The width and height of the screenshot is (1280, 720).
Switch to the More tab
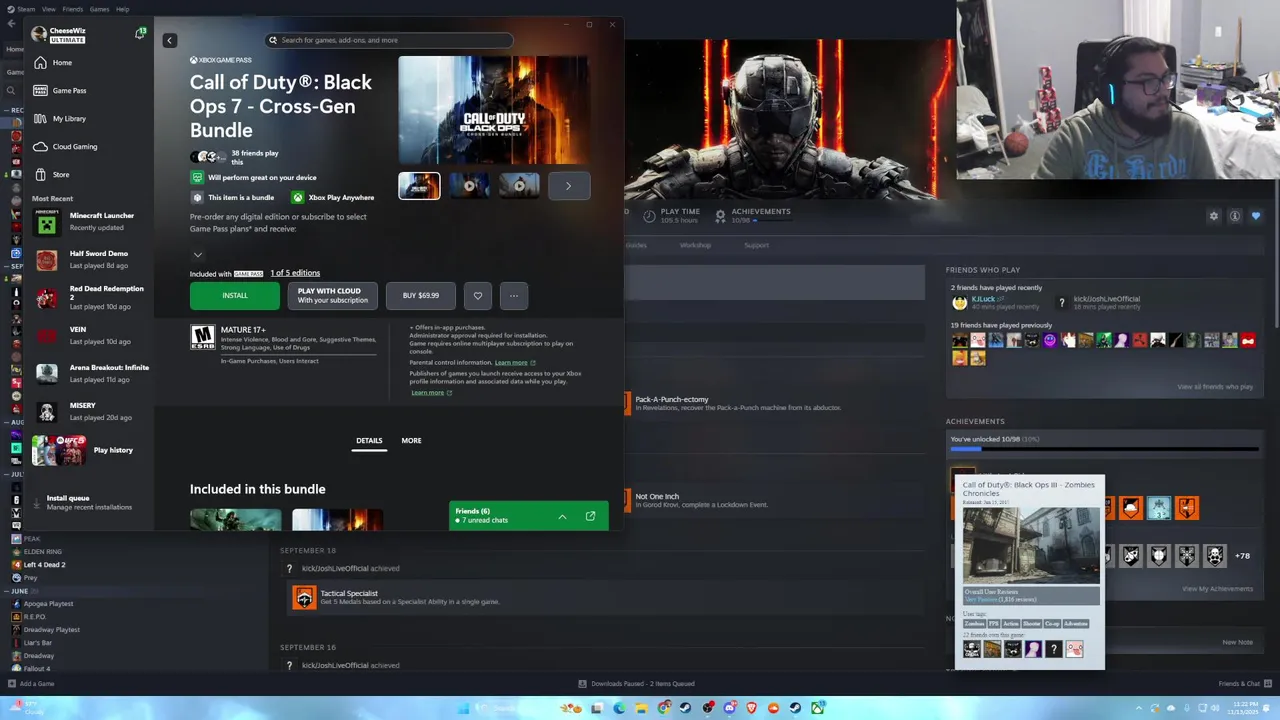click(x=411, y=440)
